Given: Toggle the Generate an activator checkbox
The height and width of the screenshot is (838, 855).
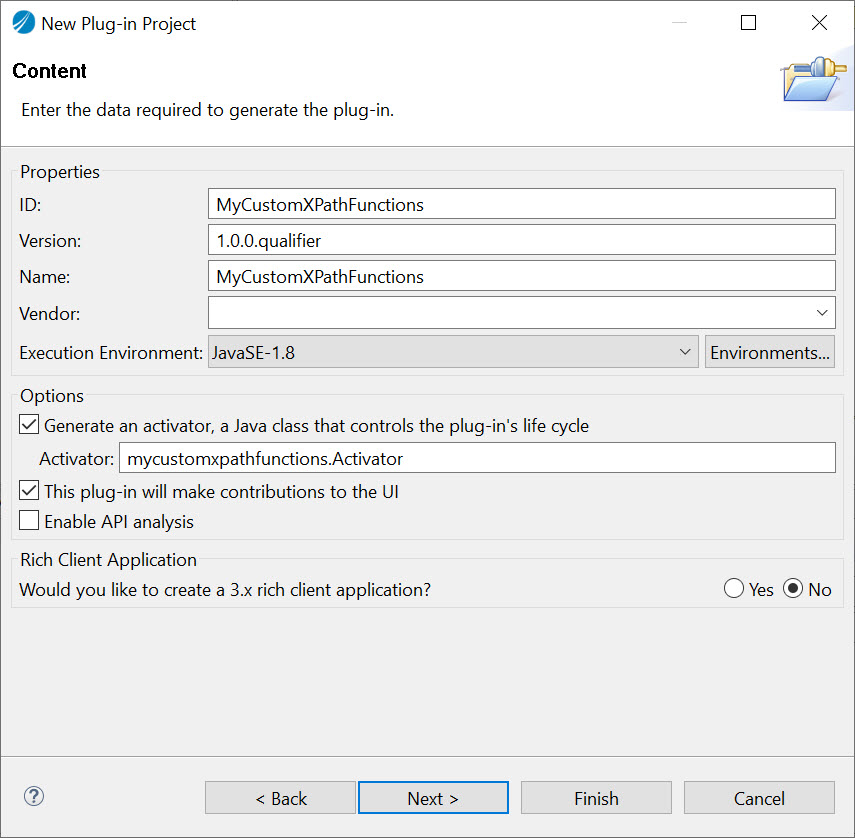Looking at the screenshot, I should pos(30,425).
